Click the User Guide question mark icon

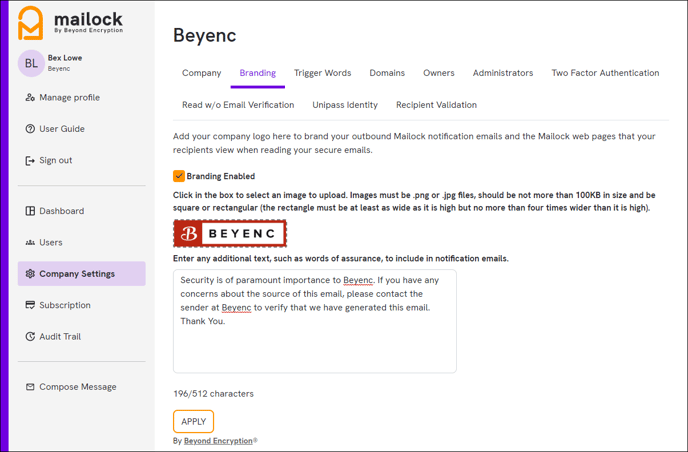tap(30, 129)
